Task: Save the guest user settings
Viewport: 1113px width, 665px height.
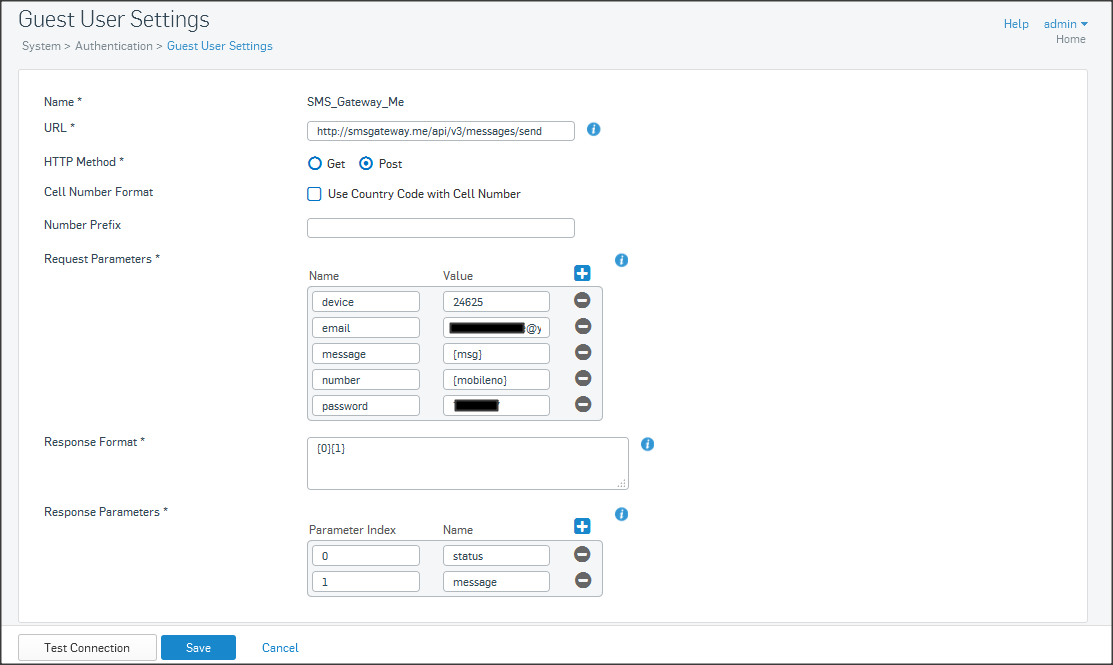Action: pos(198,648)
